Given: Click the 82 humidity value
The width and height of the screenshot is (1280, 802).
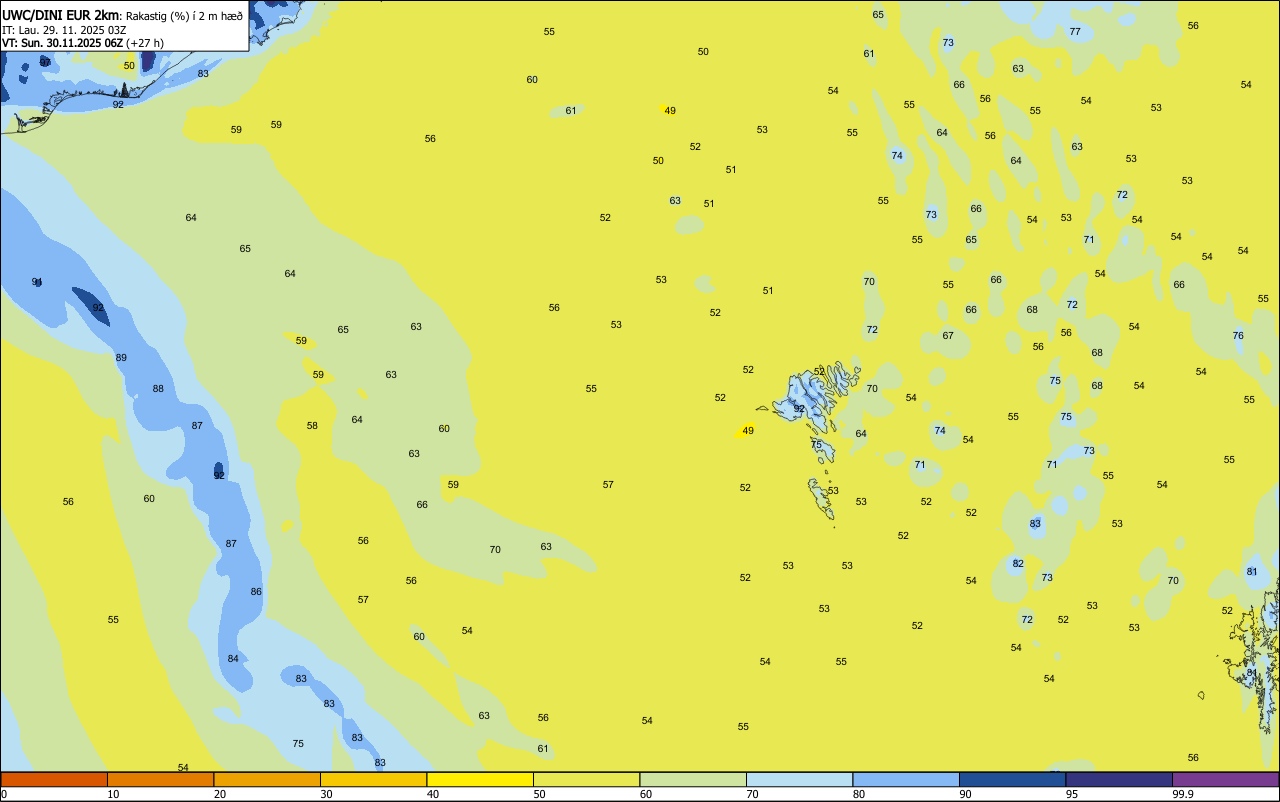Looking at the screenshot, I should click(1018, 563).
